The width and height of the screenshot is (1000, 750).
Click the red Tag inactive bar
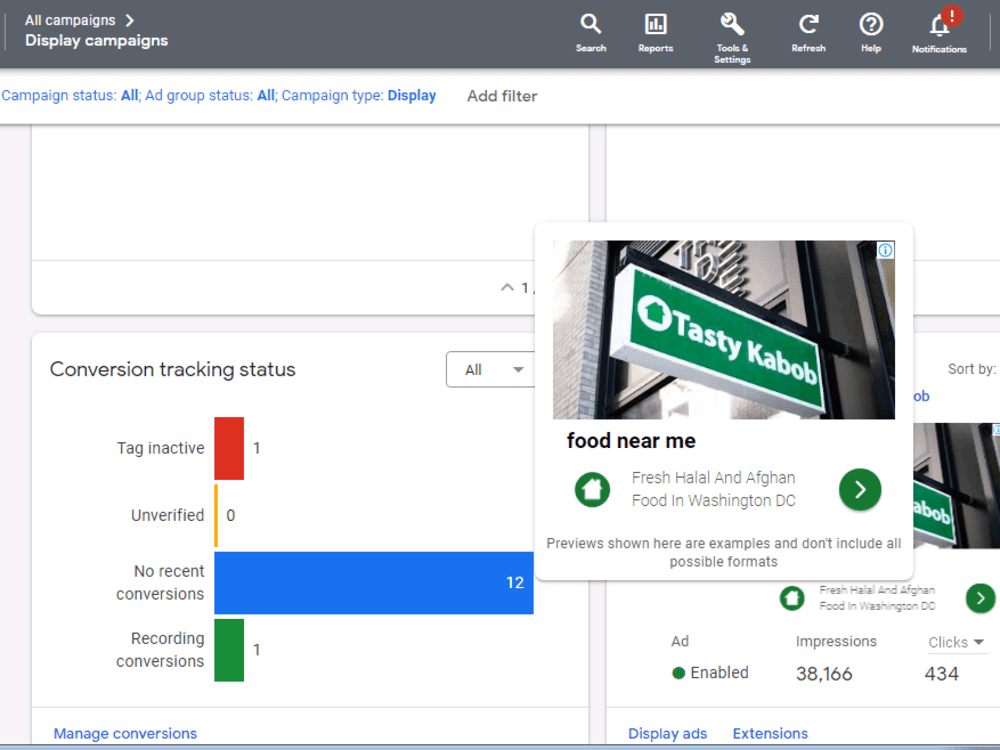point(229,448)
